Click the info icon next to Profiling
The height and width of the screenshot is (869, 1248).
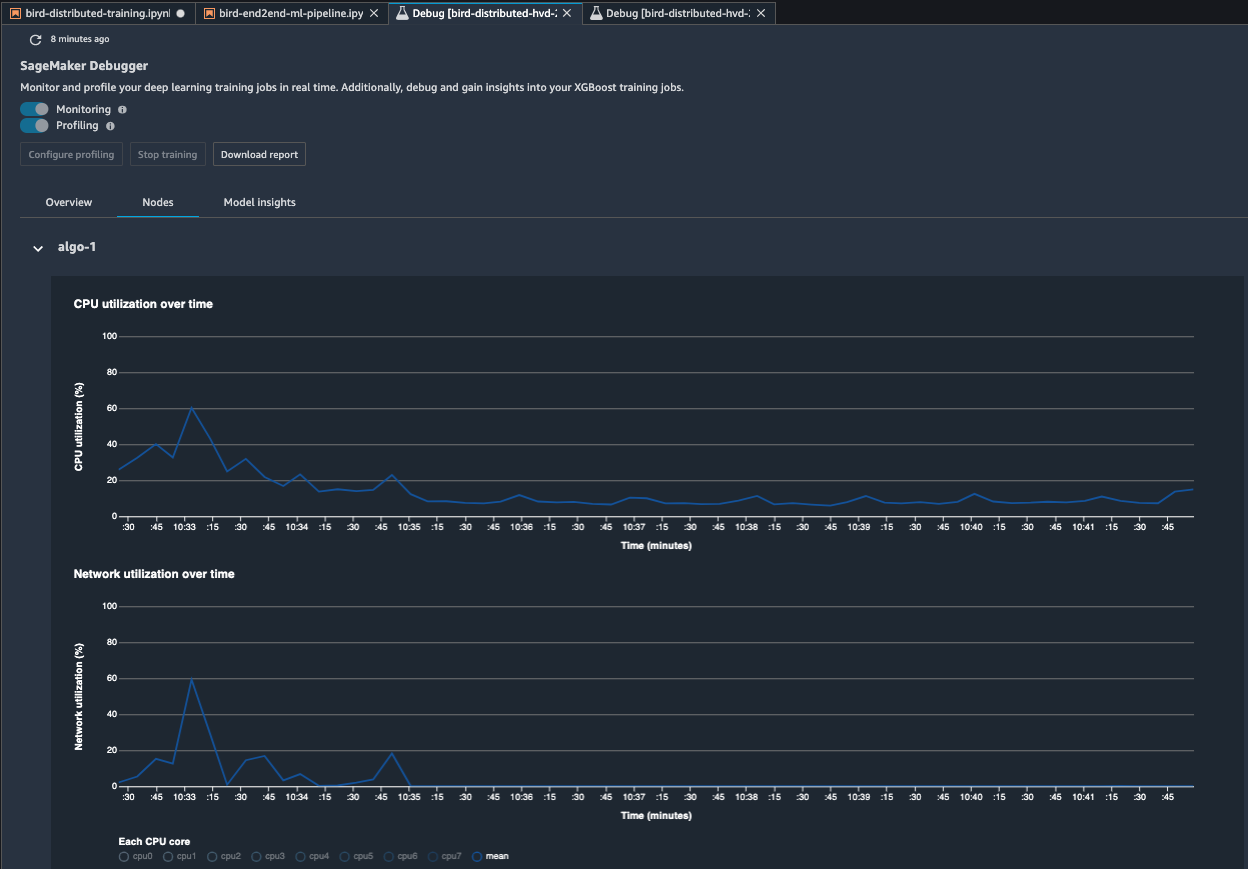pyautogui.click(x=110, y=126)
